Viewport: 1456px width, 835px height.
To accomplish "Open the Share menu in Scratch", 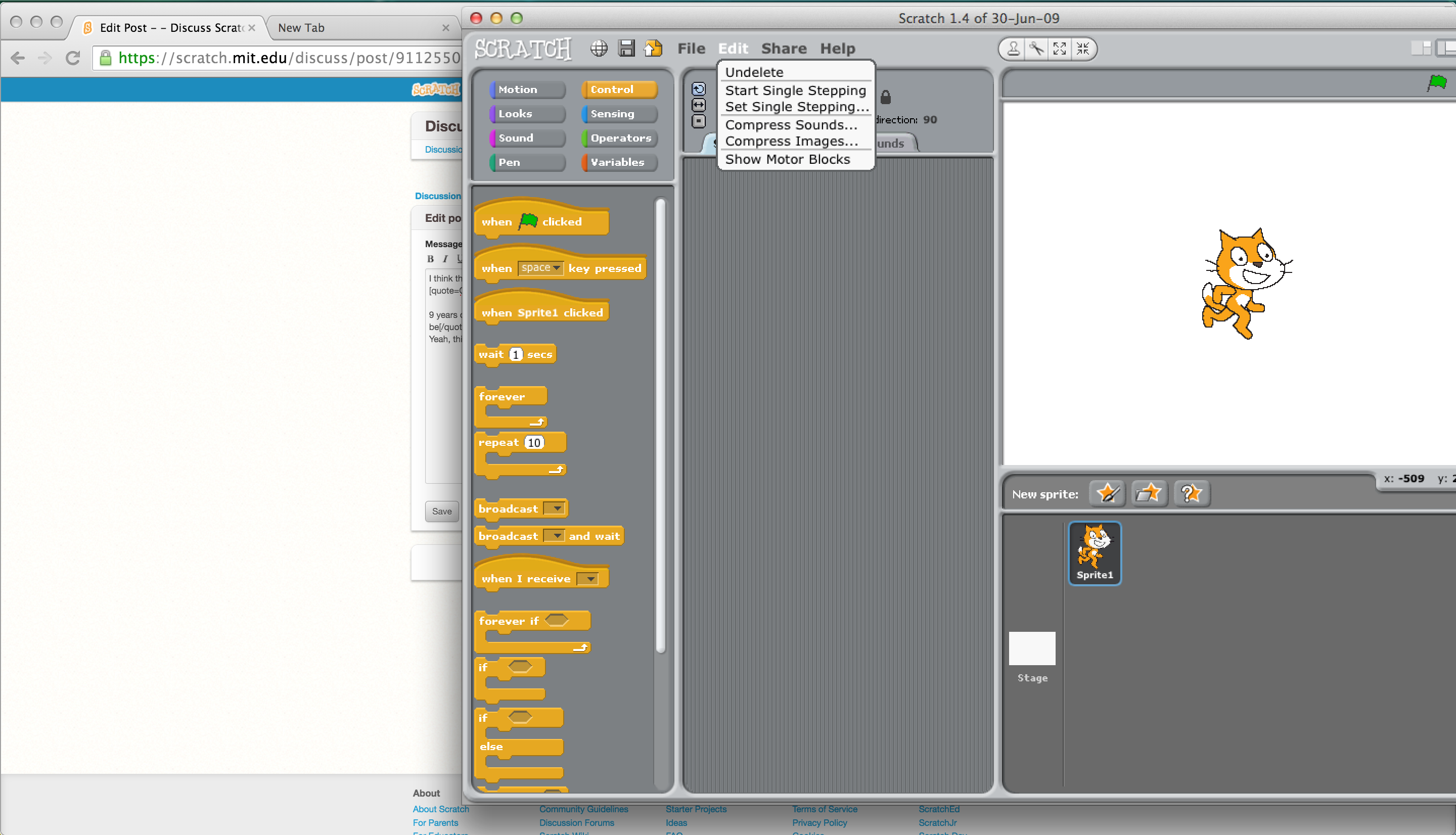I will pos(783,49).
